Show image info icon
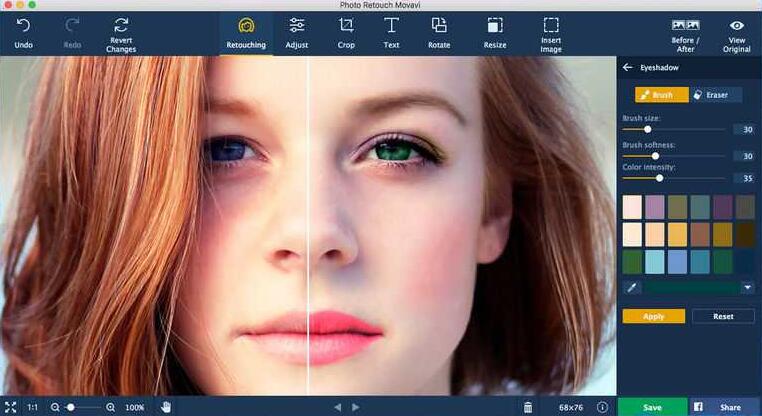 [x=602, y=407]
